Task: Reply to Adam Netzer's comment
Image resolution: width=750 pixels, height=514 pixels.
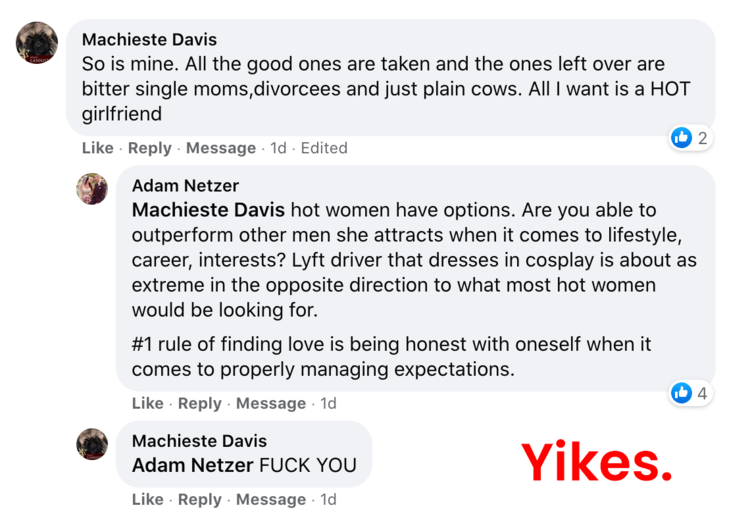Action: click(x=199, y=403)
